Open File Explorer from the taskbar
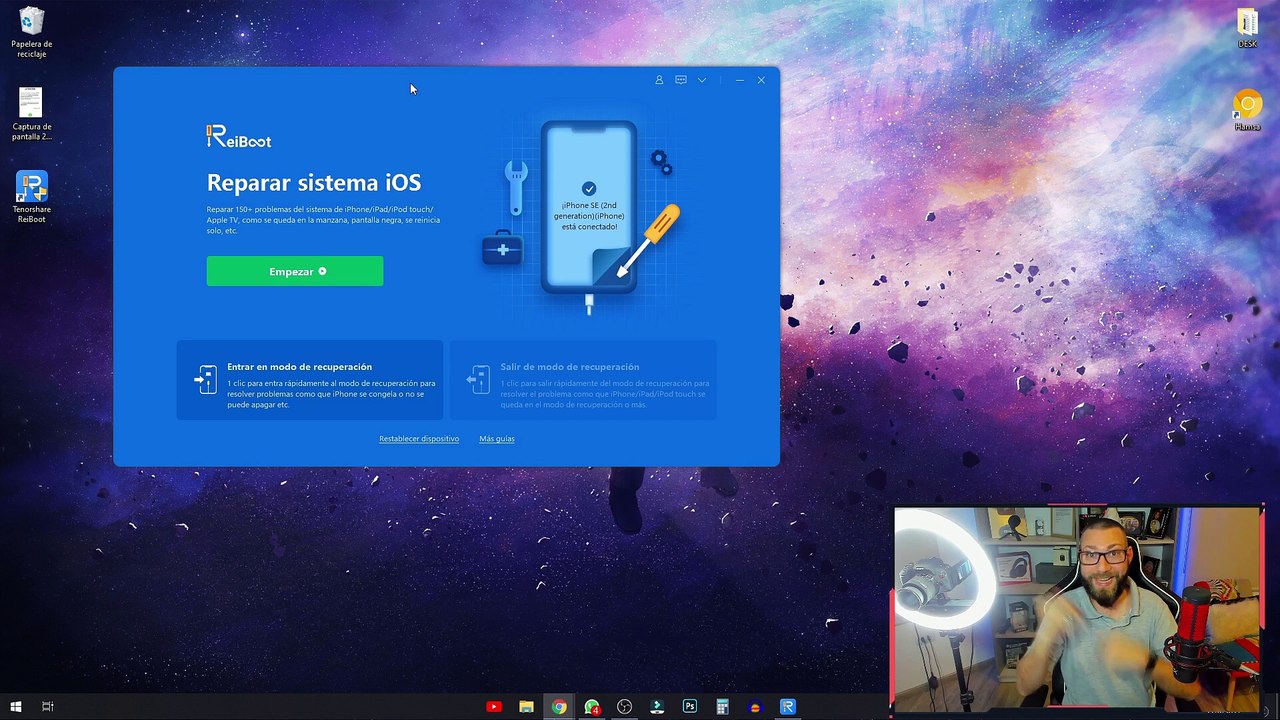 point(526,707)
